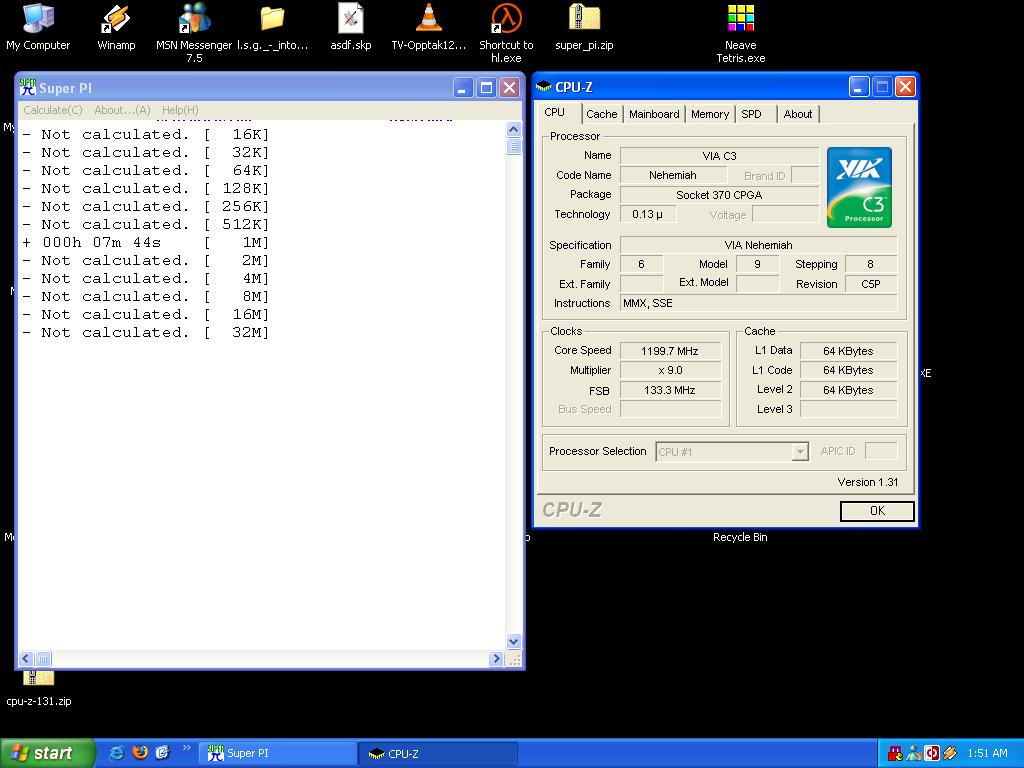Open MSN Messenger 7.5 shortcut
Image resolution: width=1024 pixels, height=768 pixels.
[194, 33]
